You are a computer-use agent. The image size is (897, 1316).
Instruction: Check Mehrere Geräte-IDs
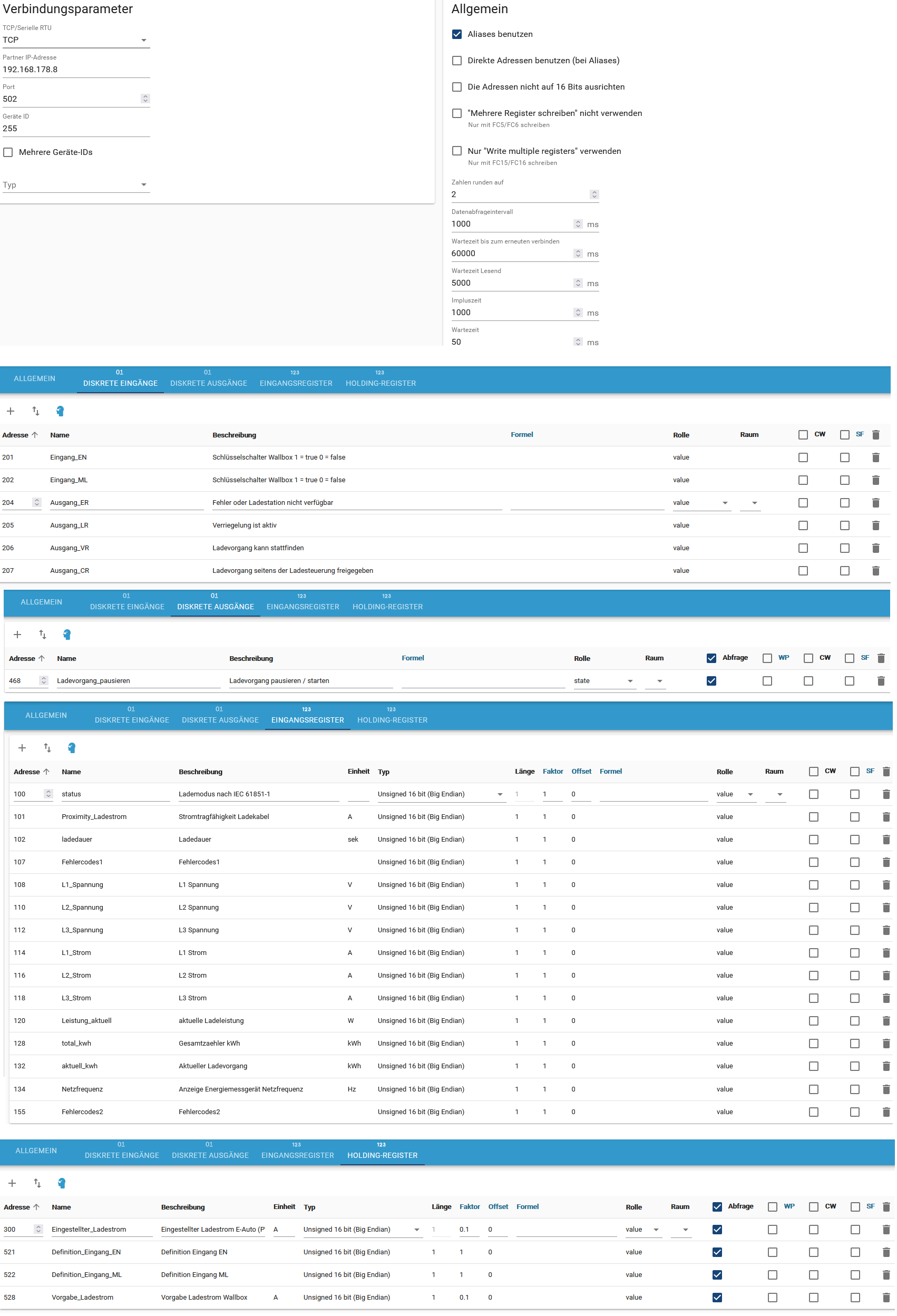click(x=8, y=152)
